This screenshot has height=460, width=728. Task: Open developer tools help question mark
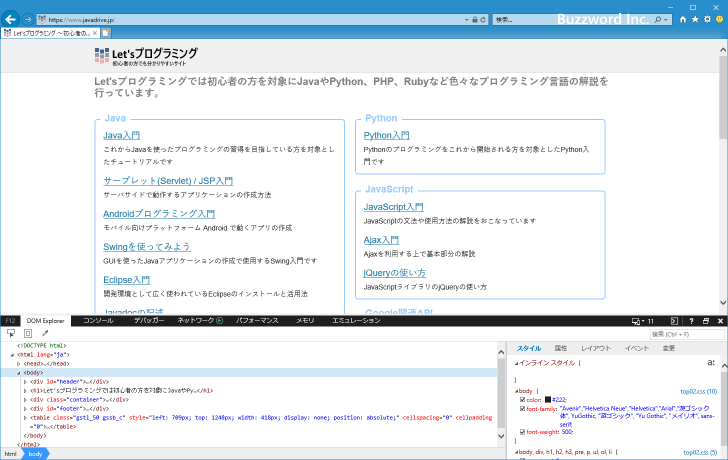click(x=691, y=321)
